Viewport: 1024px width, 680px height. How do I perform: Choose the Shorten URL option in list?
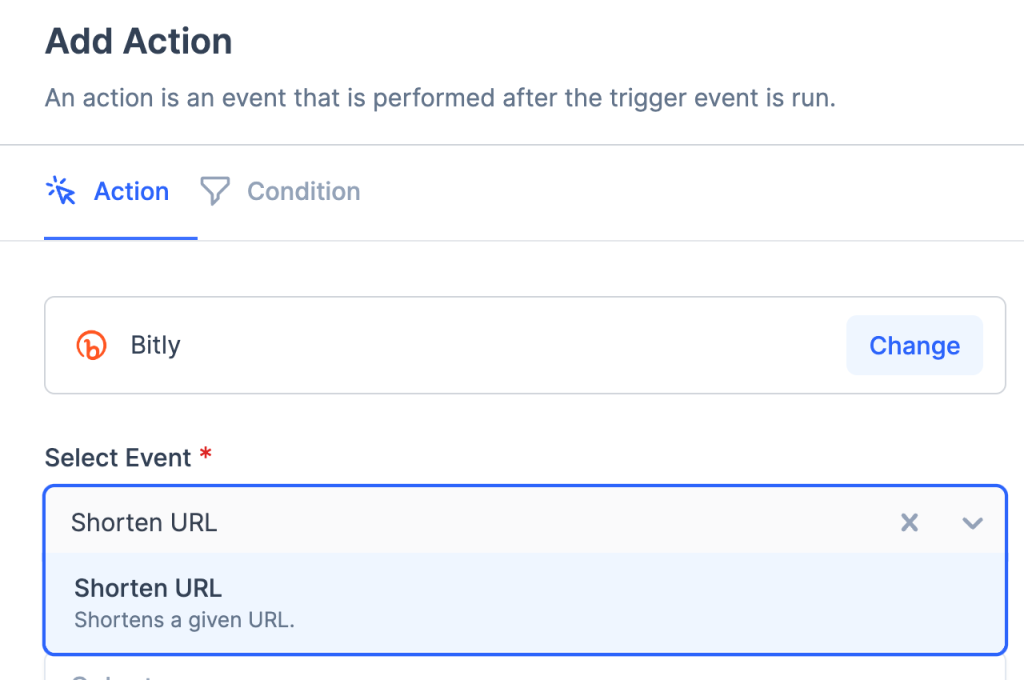pyautogui.click(x=148, y=588)
